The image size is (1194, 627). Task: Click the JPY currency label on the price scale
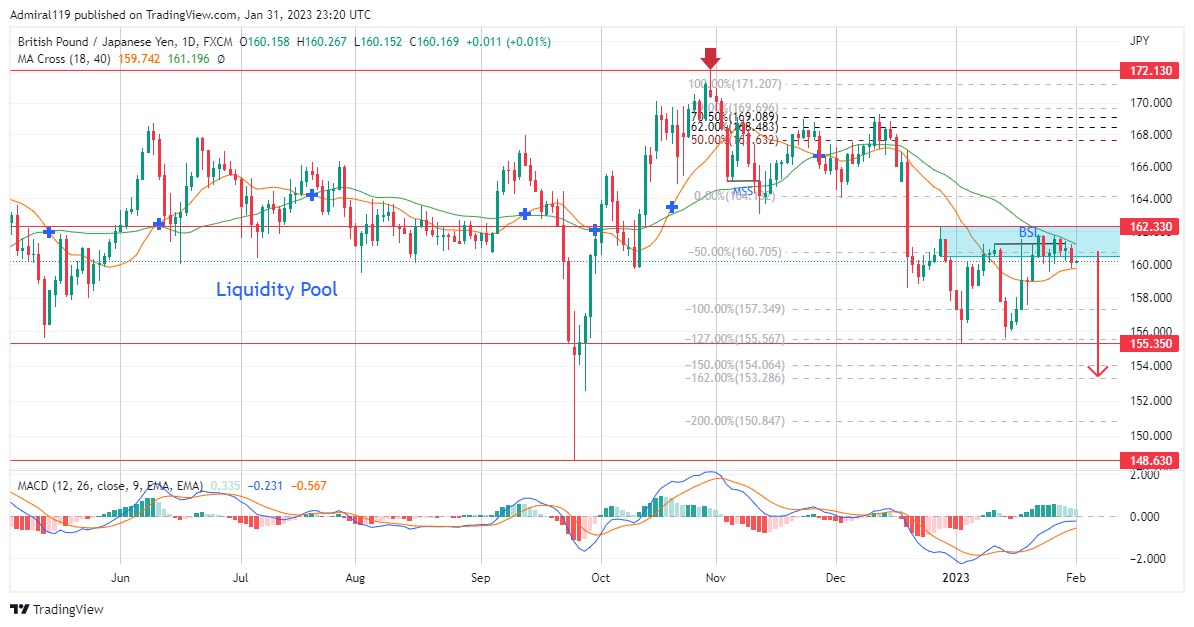(1139, 41)
